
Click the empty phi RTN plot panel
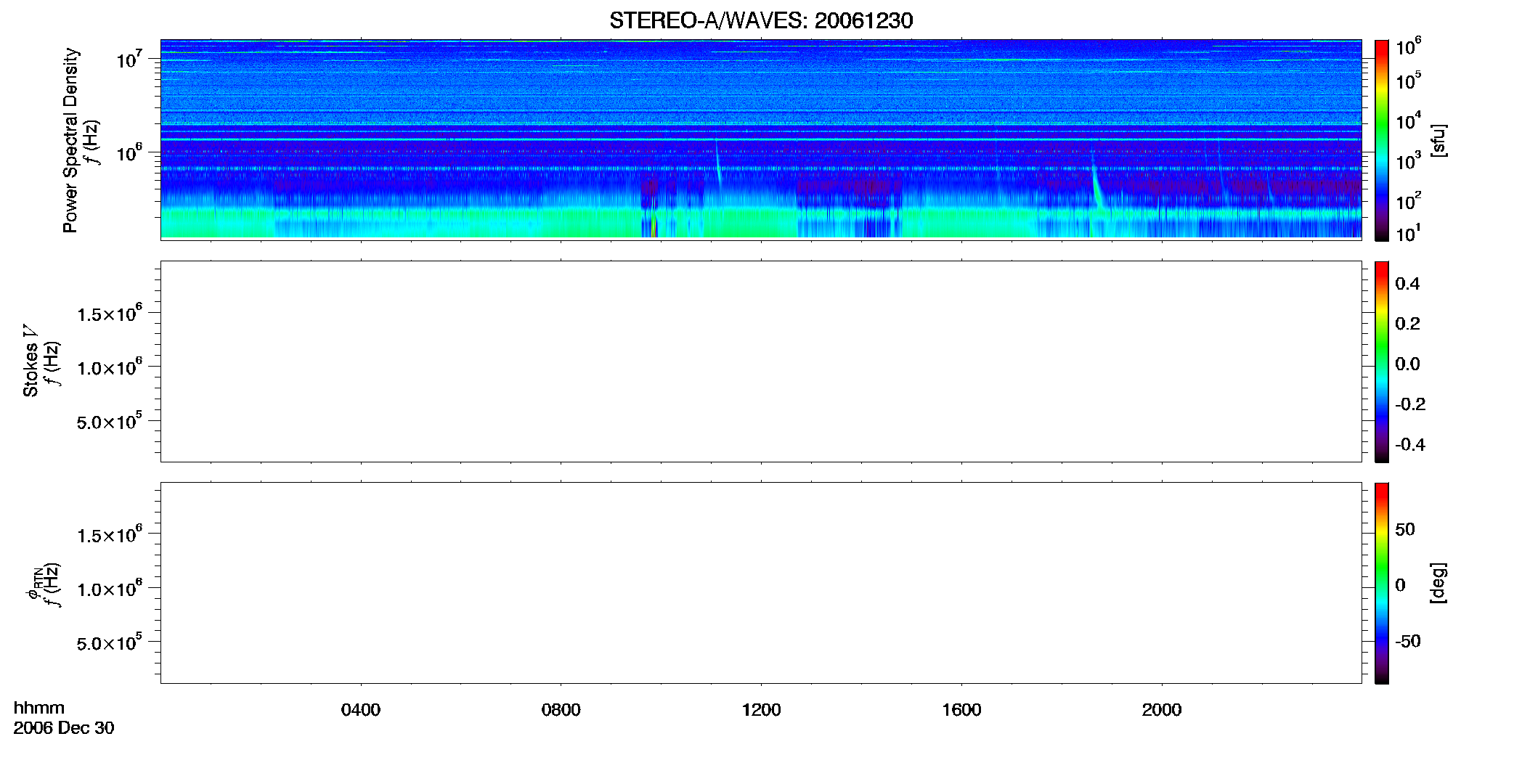tap(761, 582)
